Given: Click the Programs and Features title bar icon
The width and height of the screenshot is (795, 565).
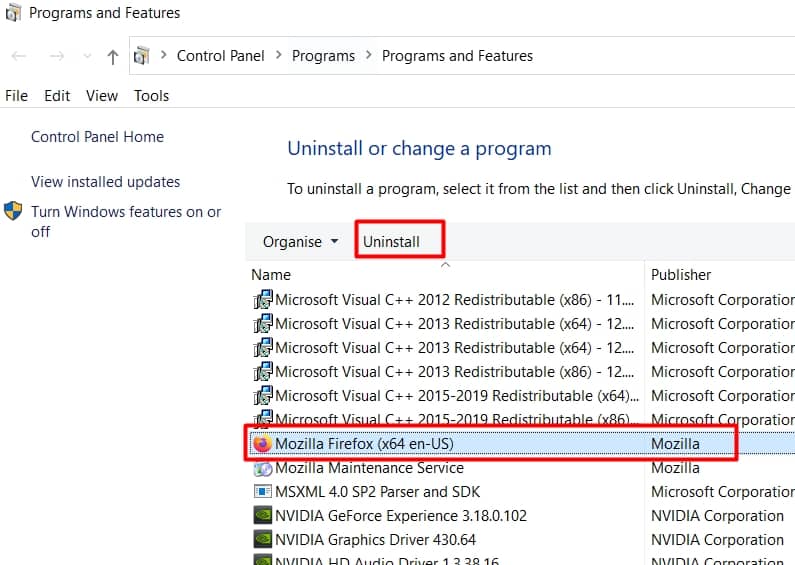Looking at the screenshot, I should coord(13,12).
